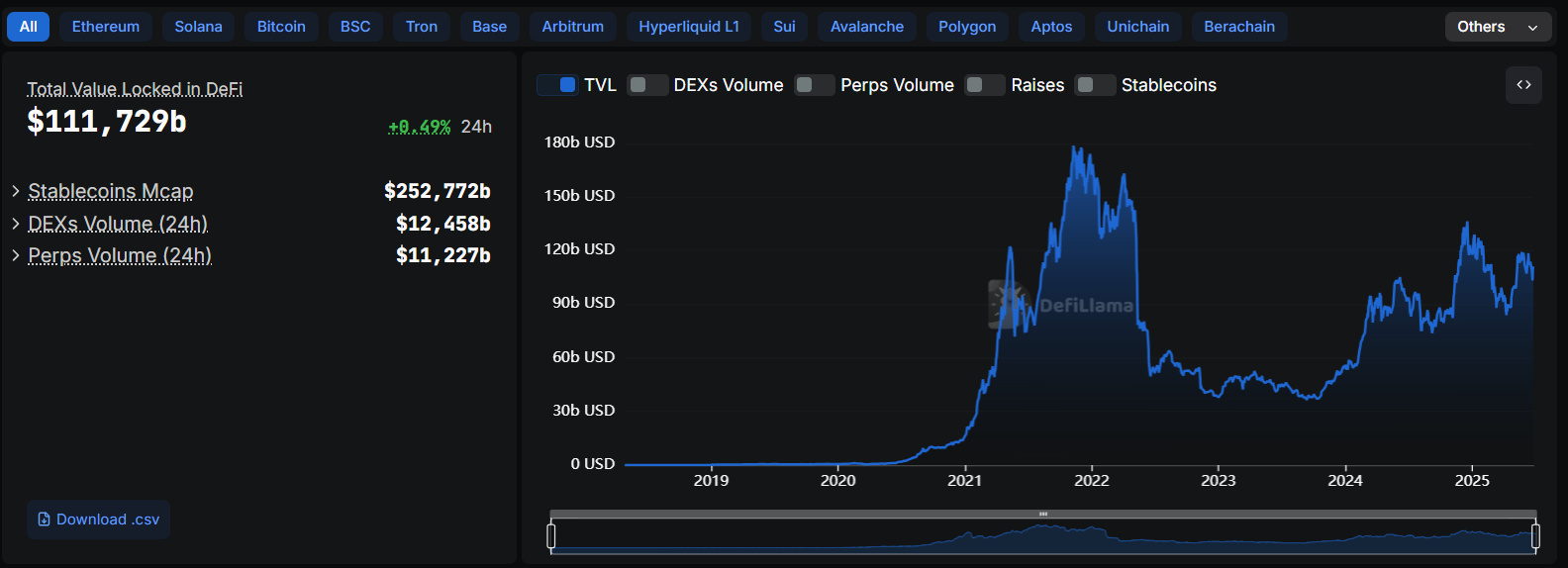Screen dimensions: 1568x568
Task: Enable the Raises chart toggle
Action: pyautogui.click(x=985, y=85)
